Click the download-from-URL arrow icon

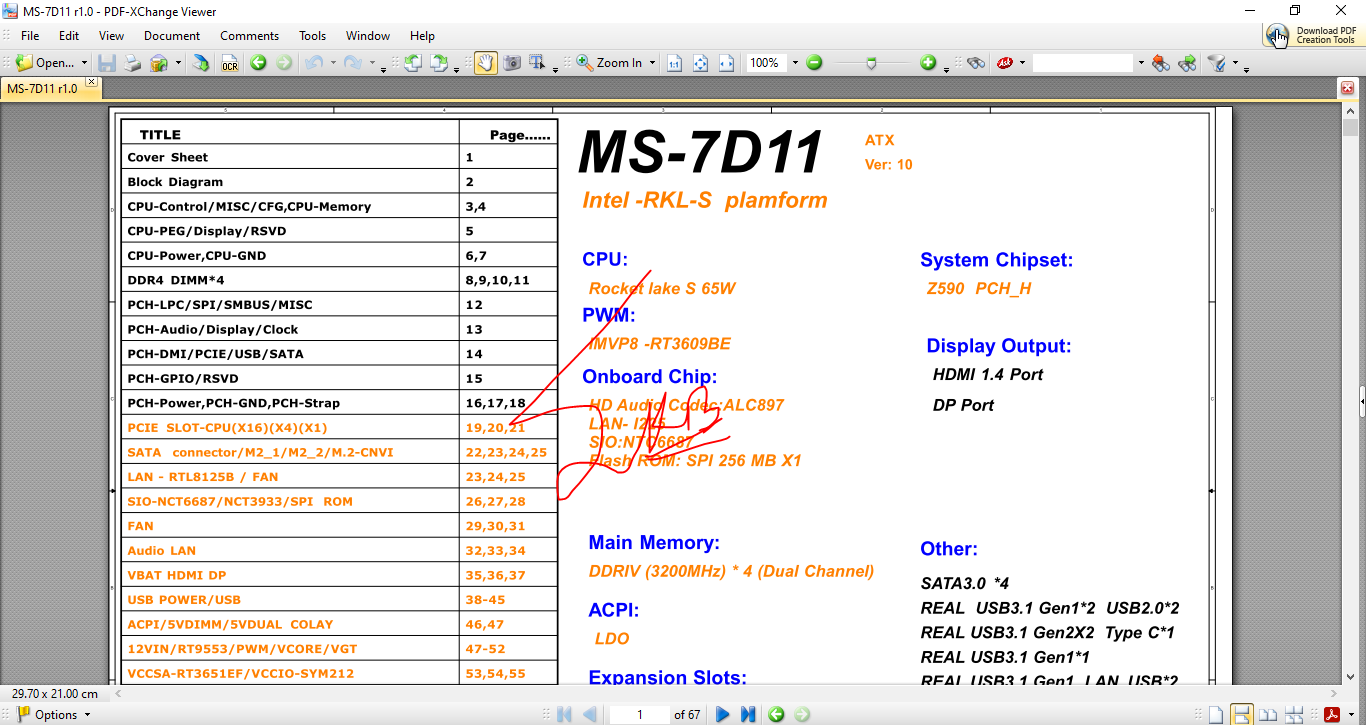click(x=202, y=63)
